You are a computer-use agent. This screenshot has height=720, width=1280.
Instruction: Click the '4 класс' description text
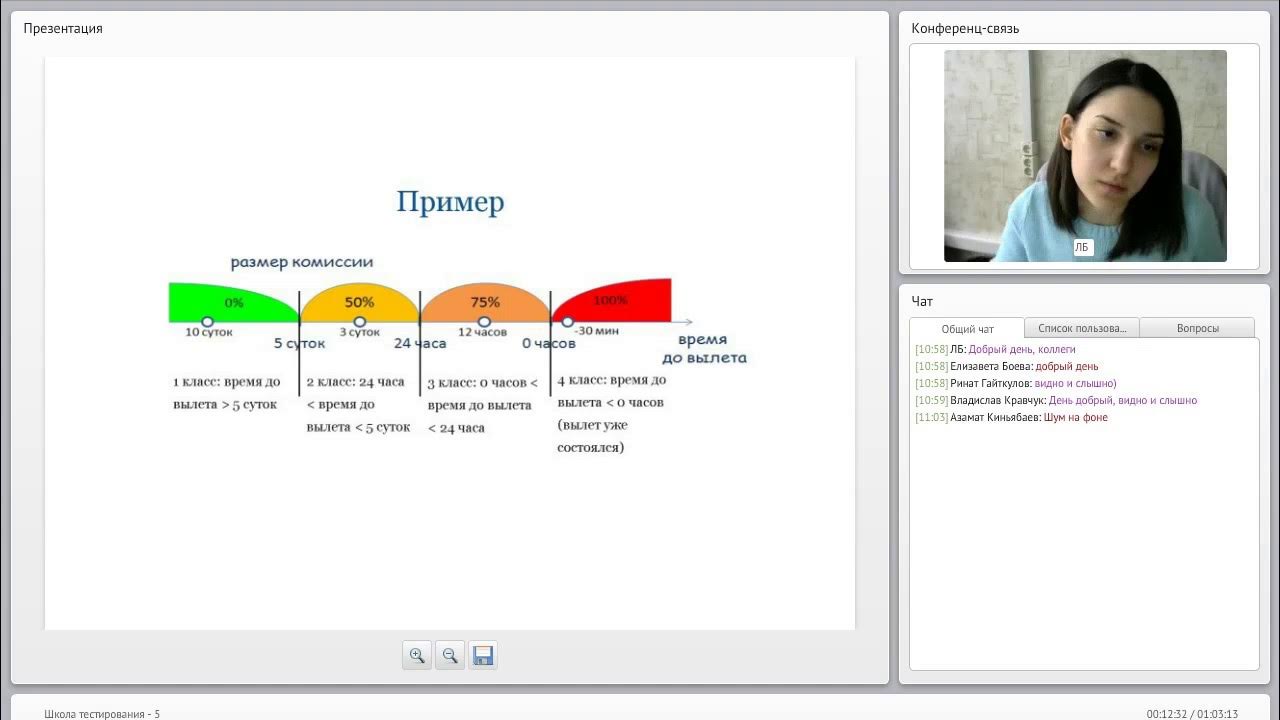click(611, 413)
